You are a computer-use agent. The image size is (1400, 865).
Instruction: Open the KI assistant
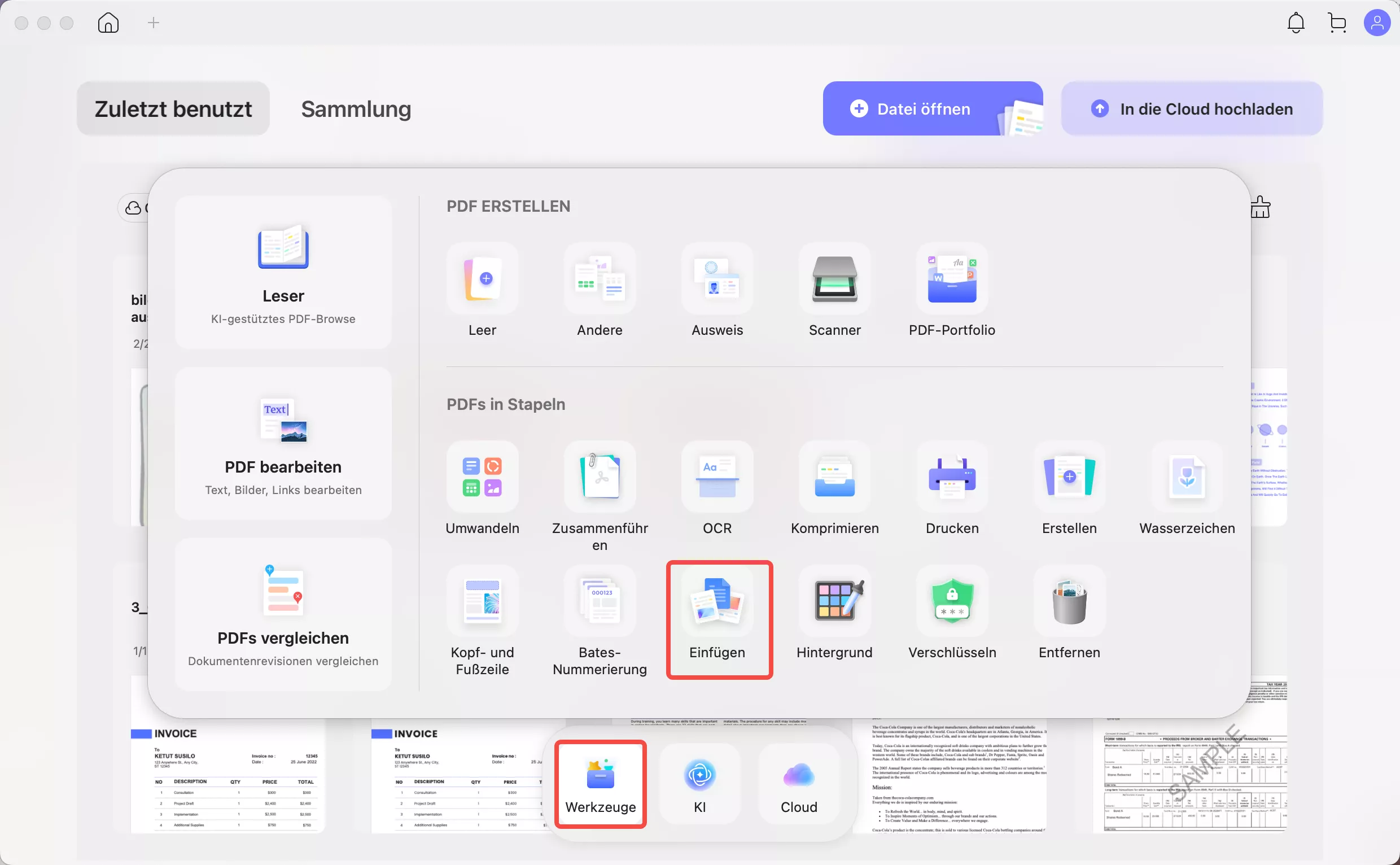(699, 784)
